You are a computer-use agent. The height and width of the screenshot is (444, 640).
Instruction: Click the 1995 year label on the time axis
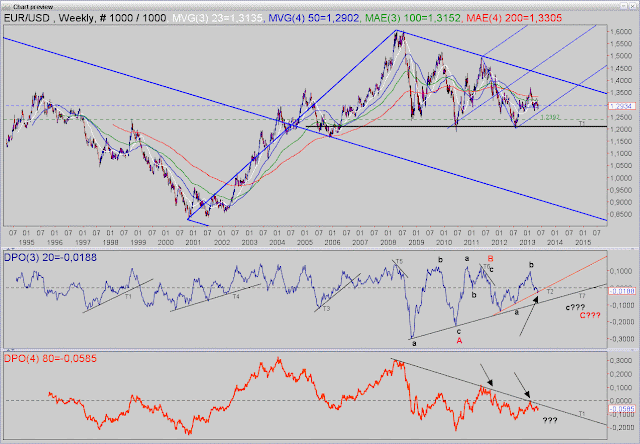tap(27, 242)
